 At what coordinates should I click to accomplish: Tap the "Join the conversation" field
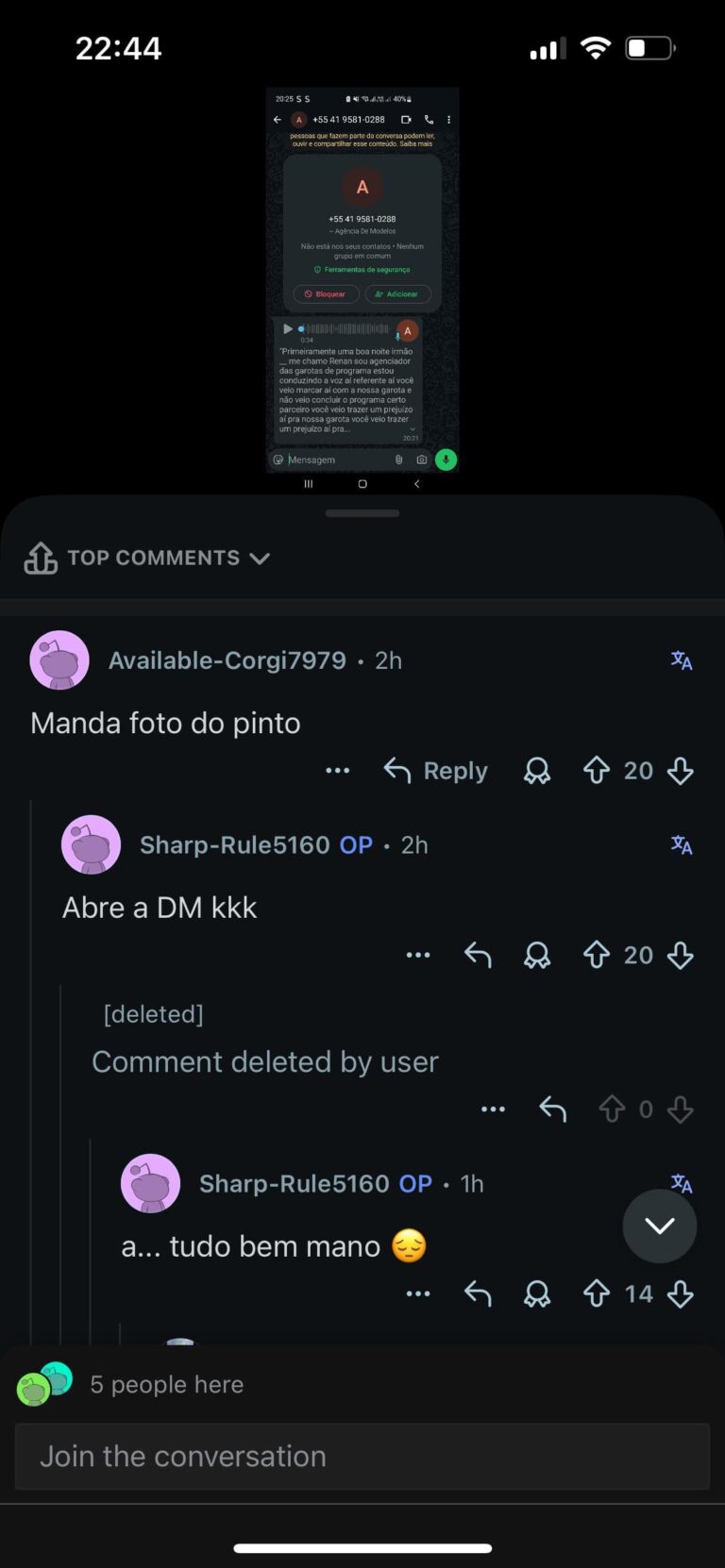coord(362,1456)
